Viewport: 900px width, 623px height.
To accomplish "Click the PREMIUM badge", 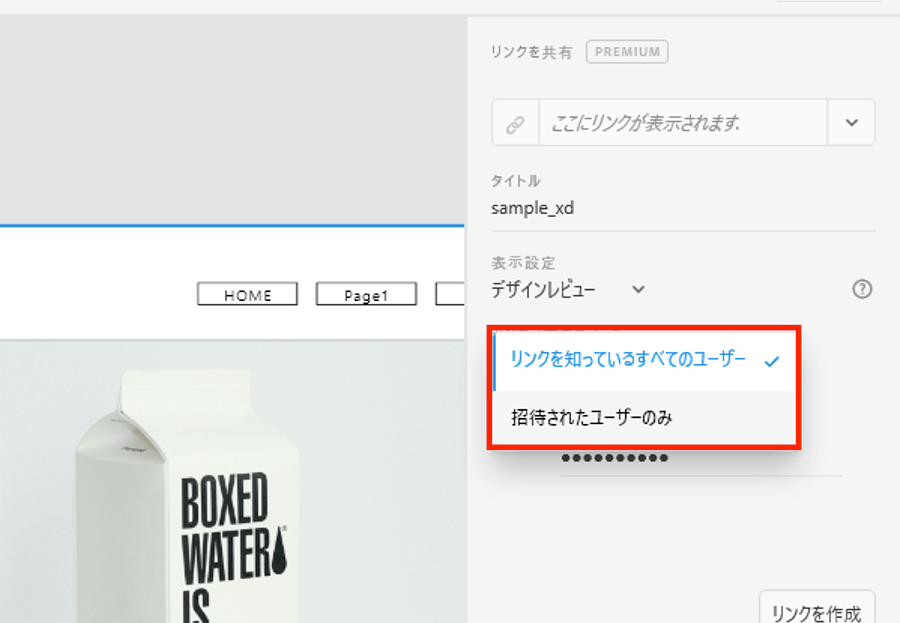I will pos(627,52).
